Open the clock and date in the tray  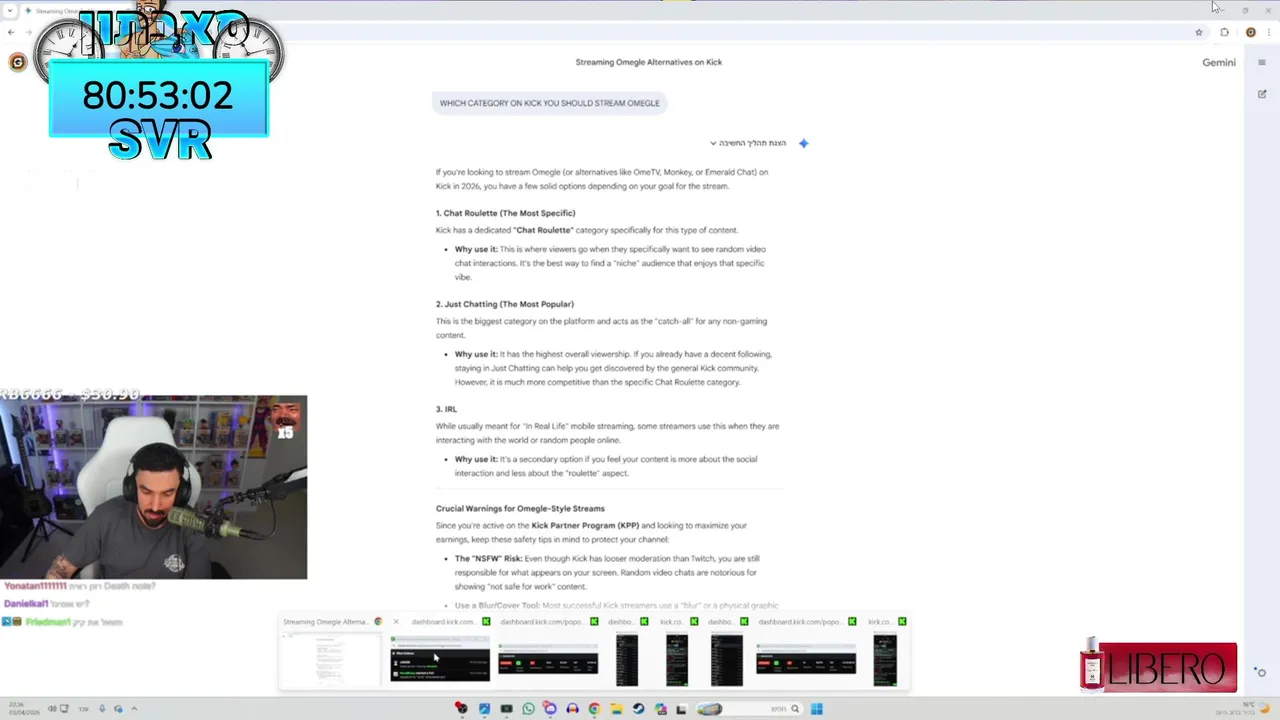coord(24,709)
